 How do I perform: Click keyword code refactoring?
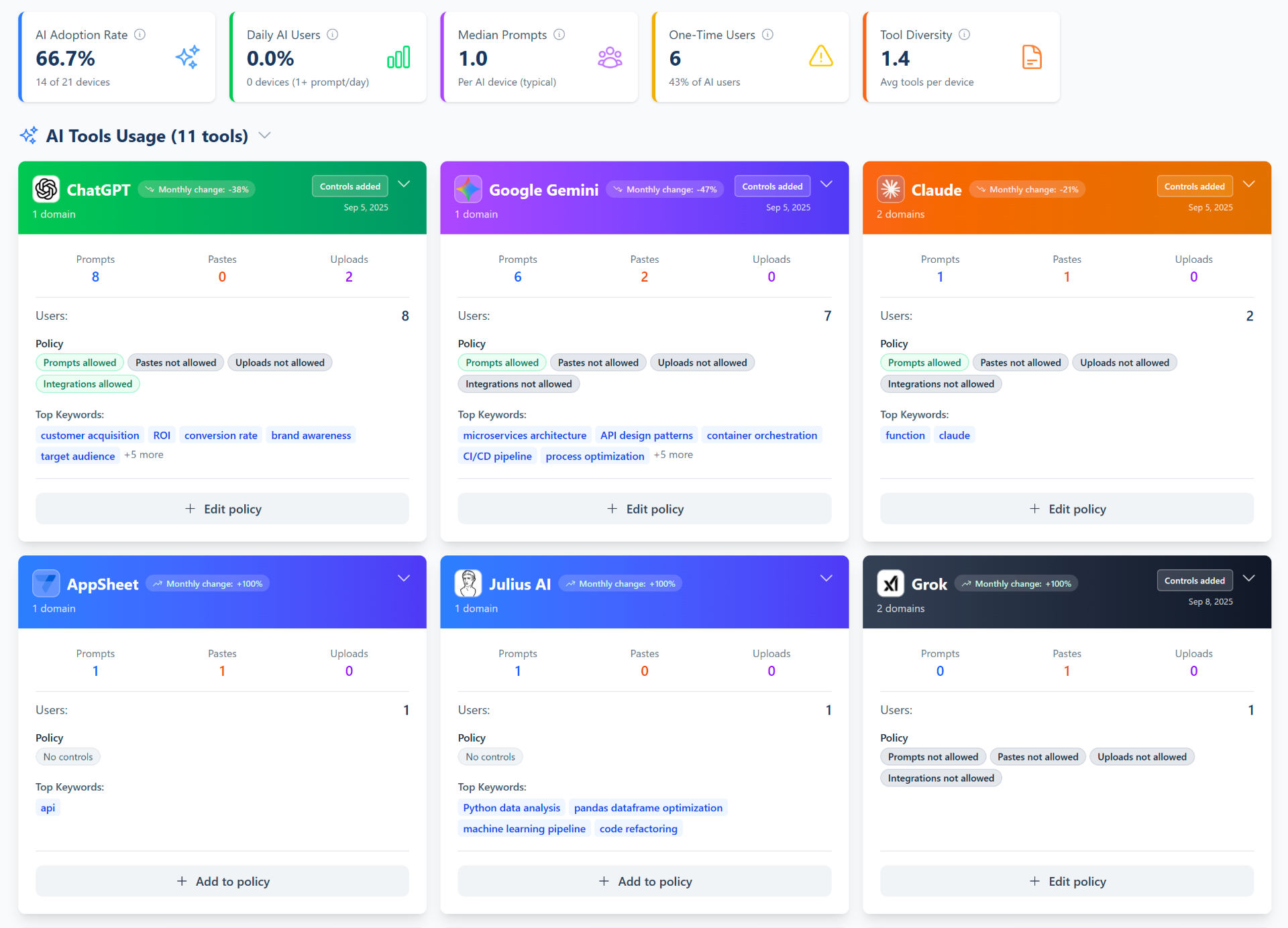coord(638,829)
